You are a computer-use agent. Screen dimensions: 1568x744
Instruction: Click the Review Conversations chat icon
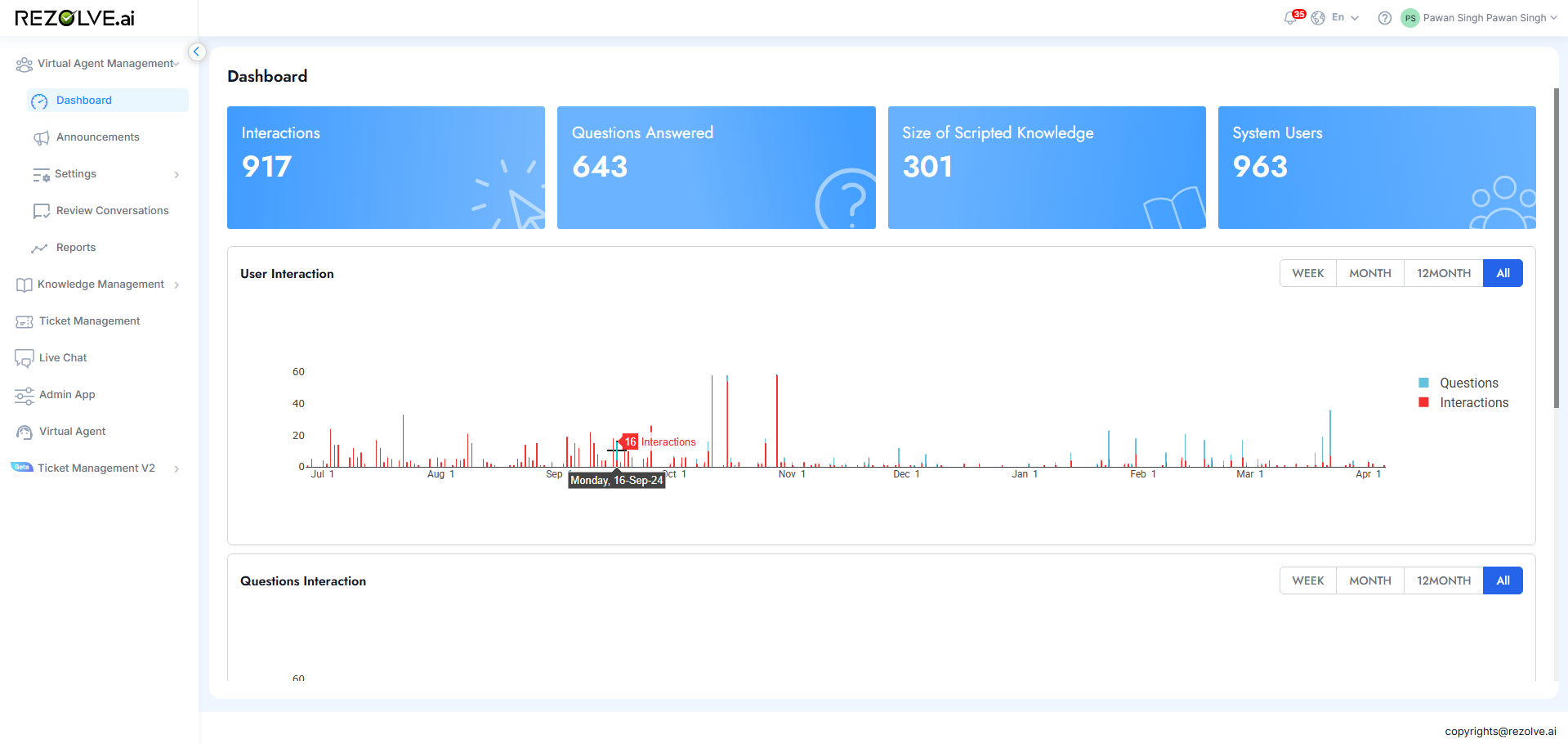pyautogui.click(x=41, y=211)
